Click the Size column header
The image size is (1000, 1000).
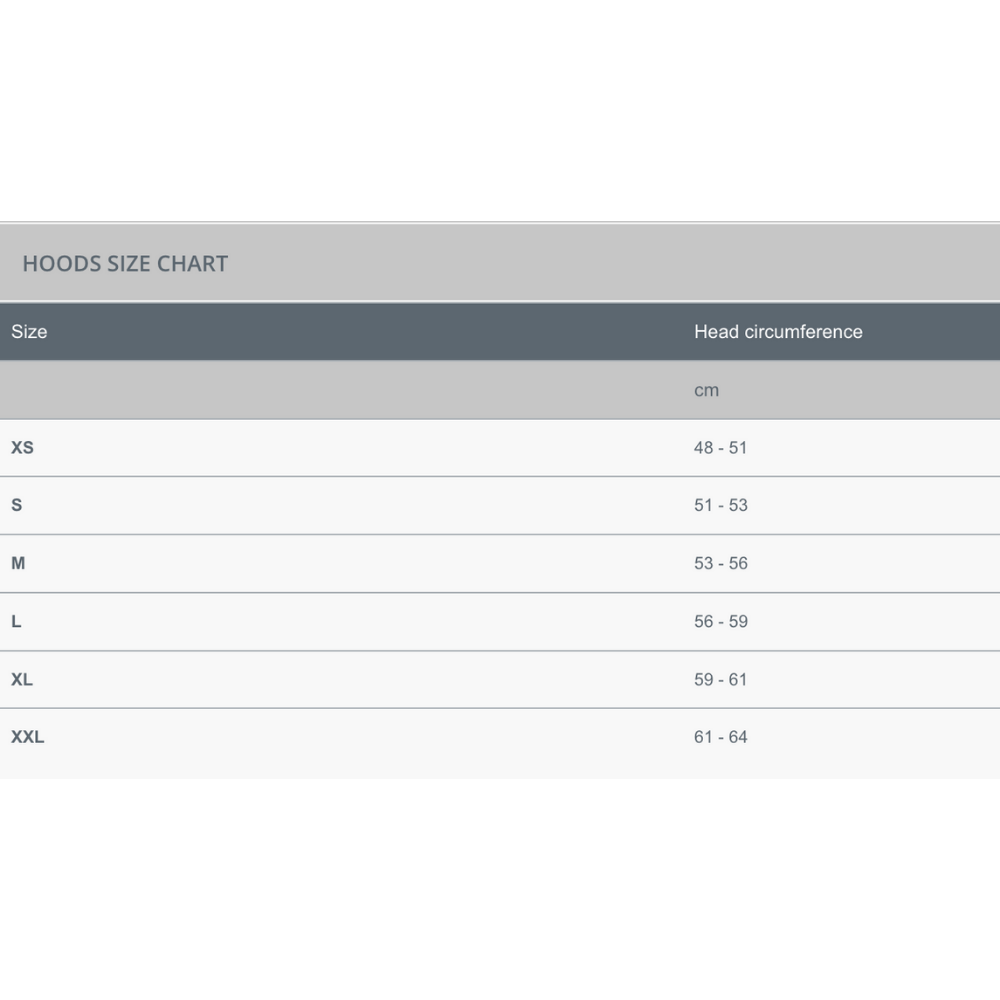[x=29, y=332]
